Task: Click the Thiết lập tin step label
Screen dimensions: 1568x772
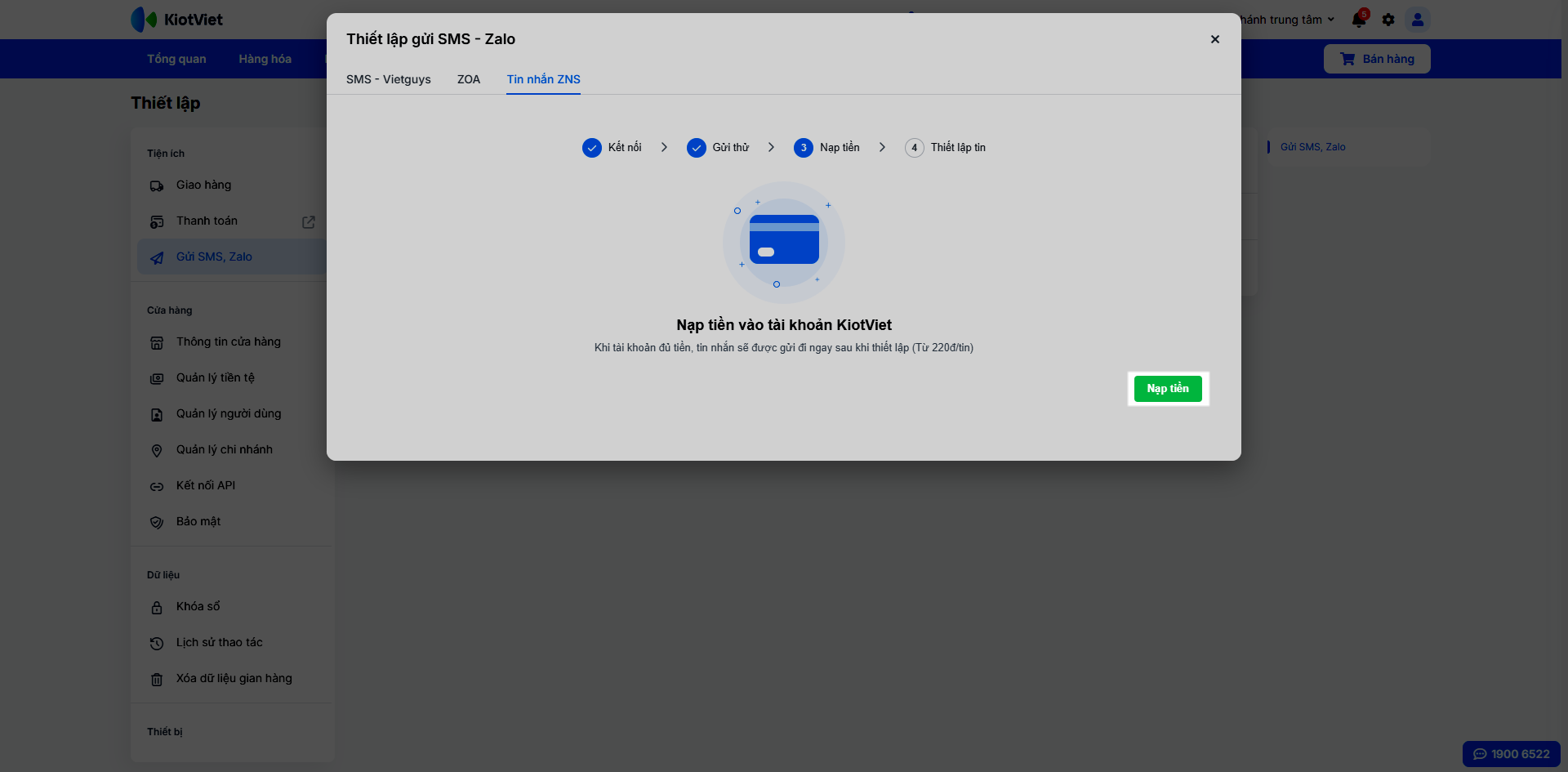Action: coord(958,148)
